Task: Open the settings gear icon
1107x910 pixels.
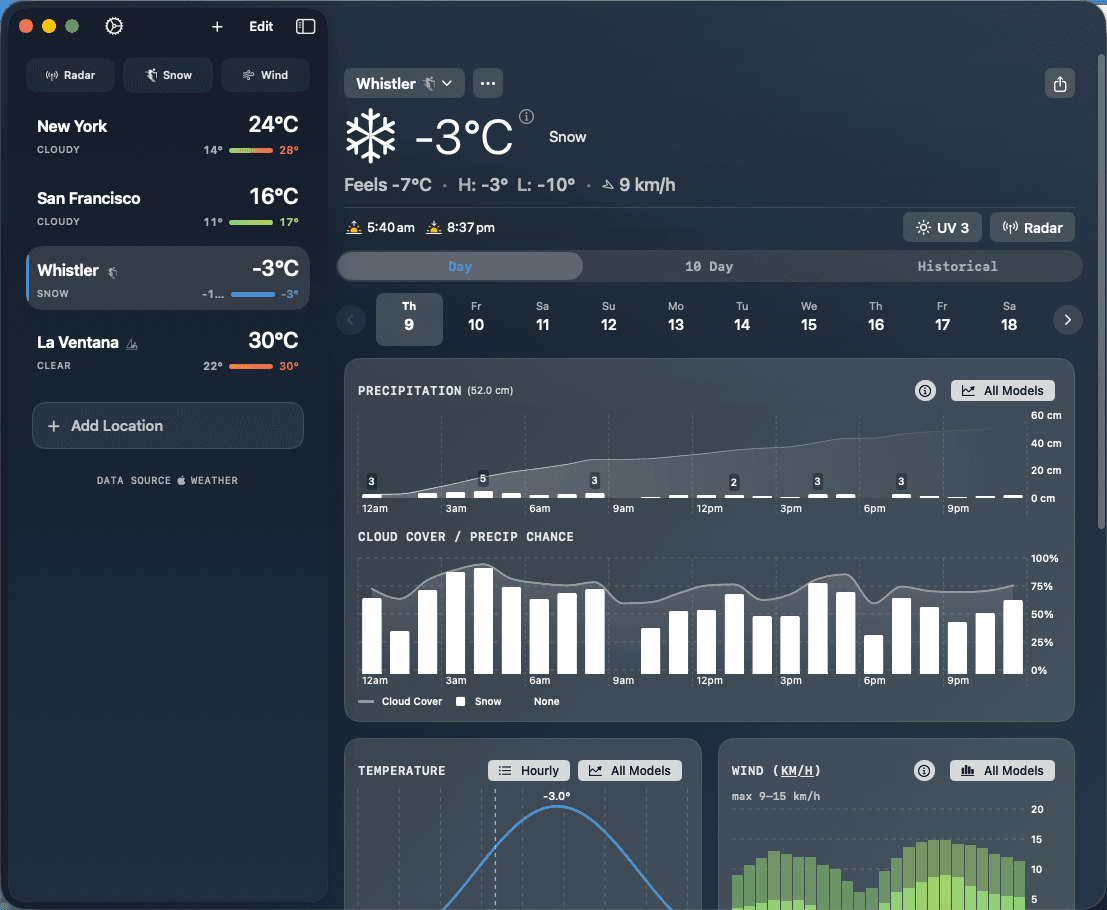Action: 114,26
